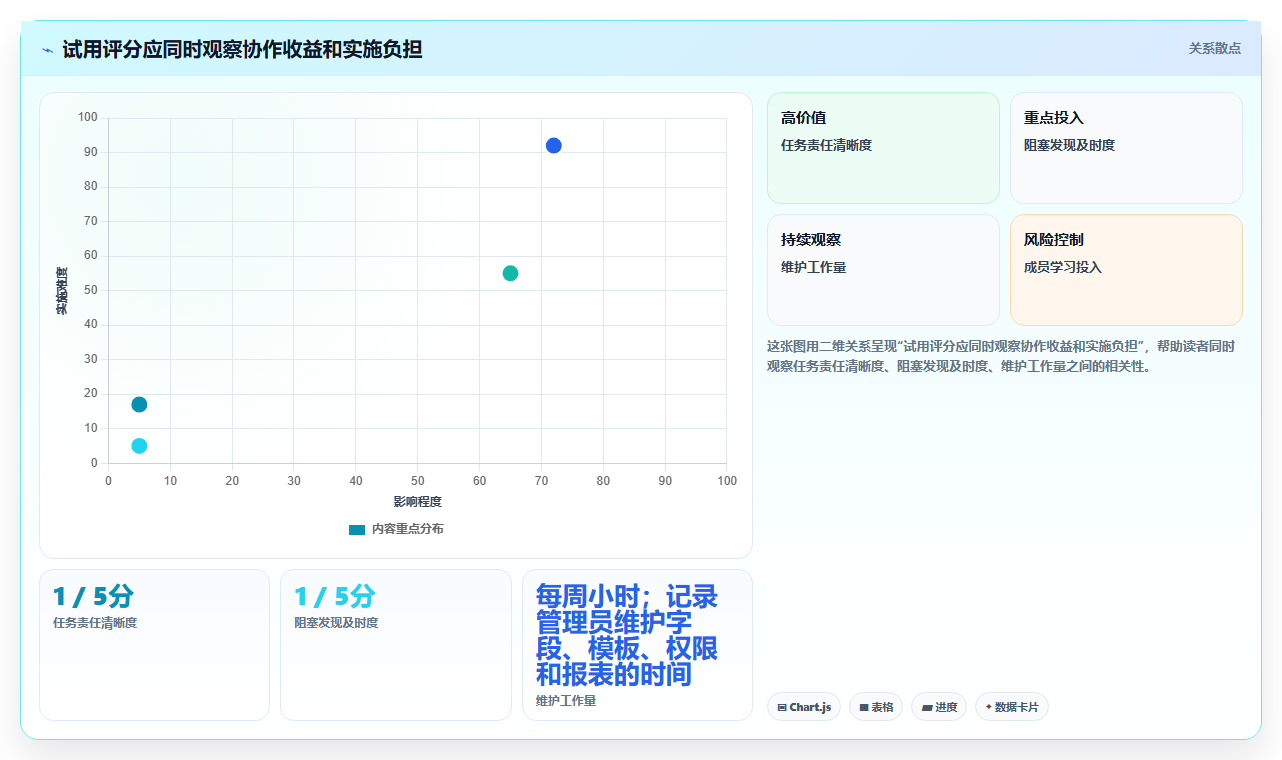The height and width of the screenshot is (760, 1282).
Task: Select the 进度 tag chip
Action: pyautogui.click(x=939, y=707)
